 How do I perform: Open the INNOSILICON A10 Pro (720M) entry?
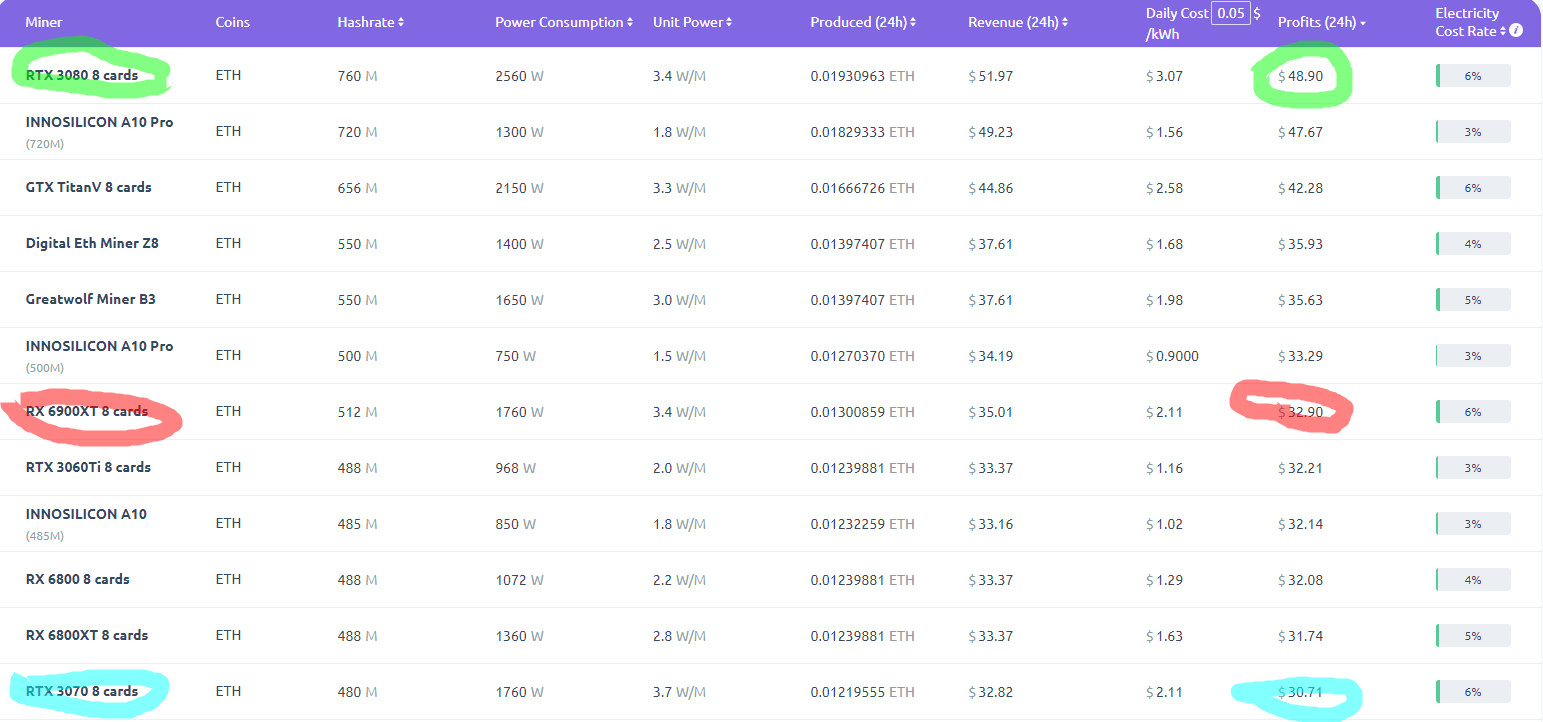pyautogui.click(x=99, y=122)
